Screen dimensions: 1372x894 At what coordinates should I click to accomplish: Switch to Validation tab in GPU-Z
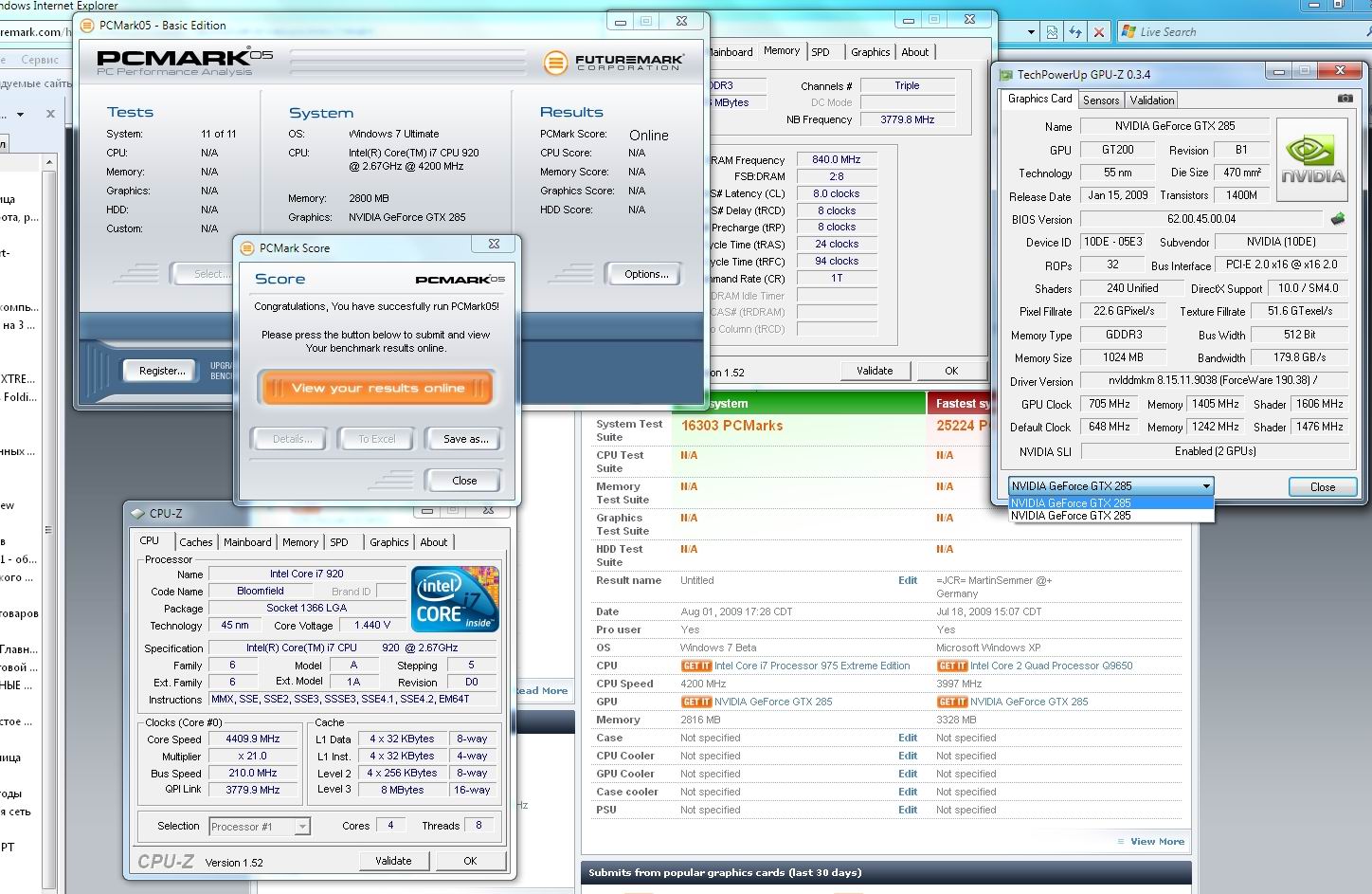click(x=1152, y=100)
